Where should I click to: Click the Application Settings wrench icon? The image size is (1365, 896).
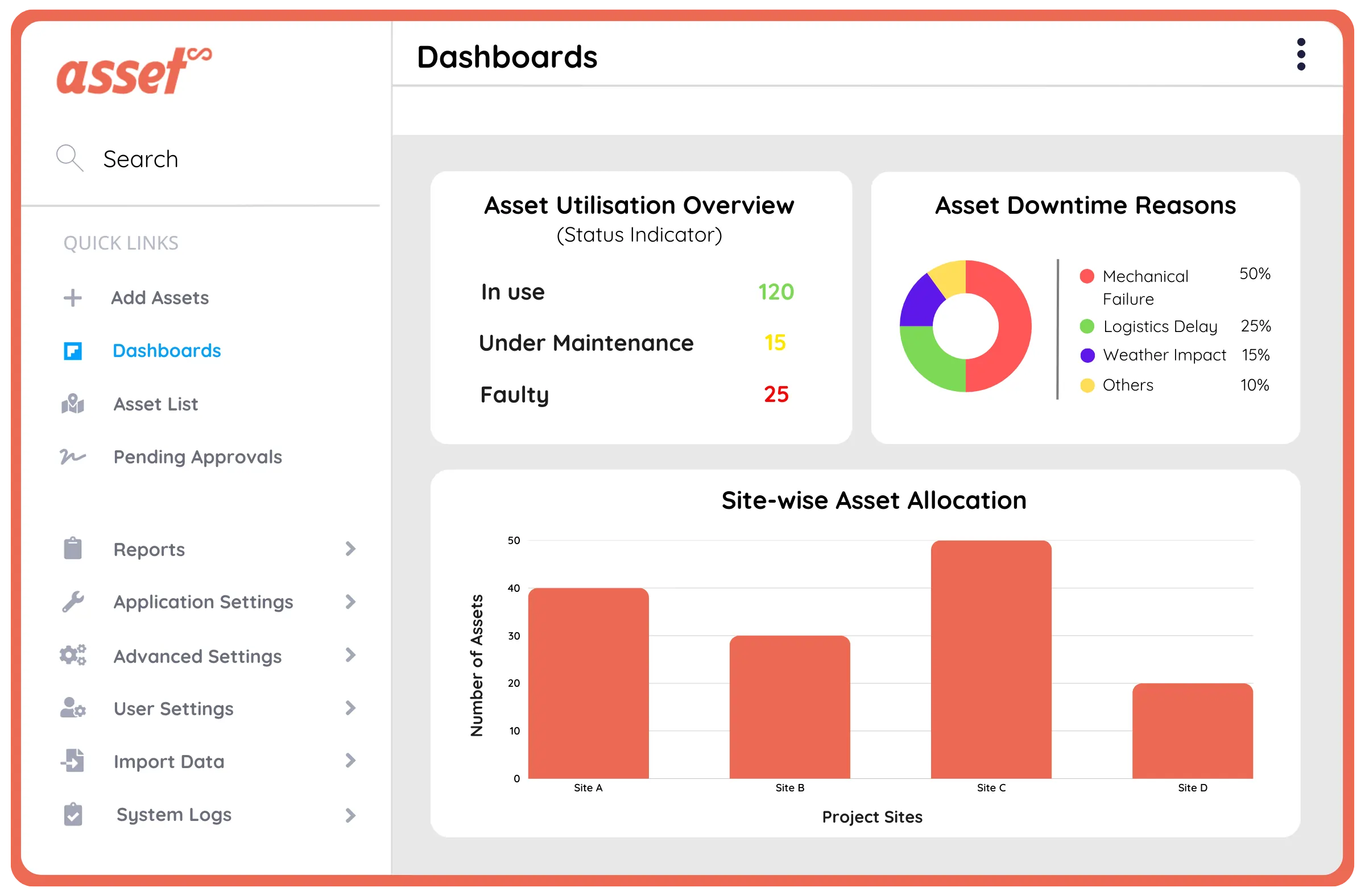[72, 602]
